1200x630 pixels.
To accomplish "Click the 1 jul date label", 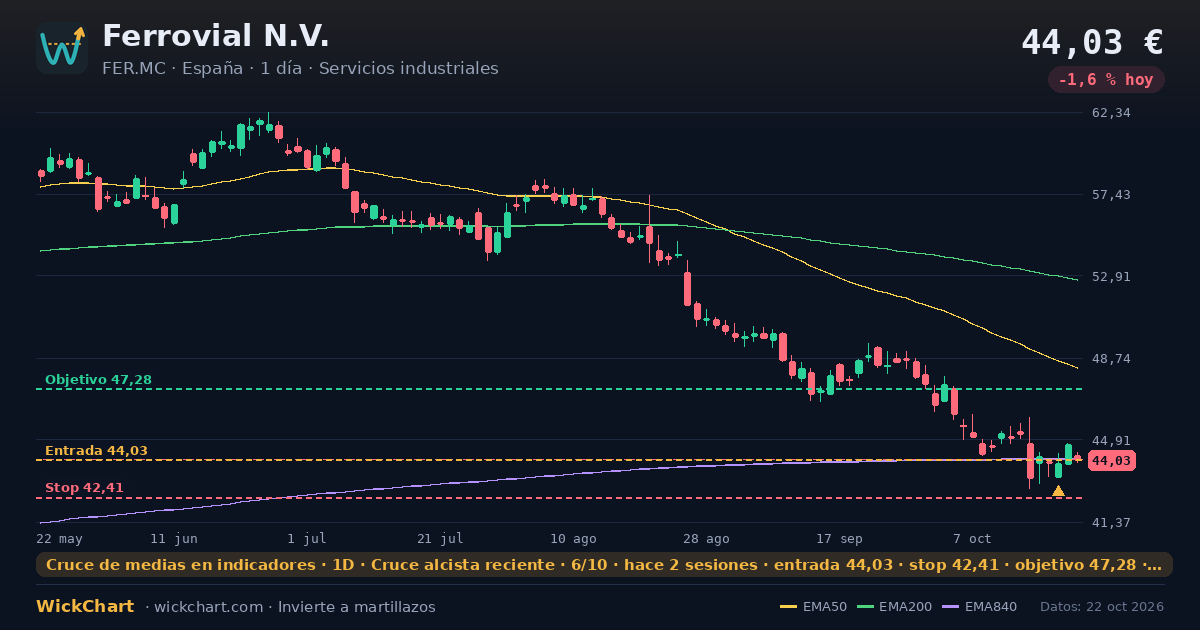I will (x=307, y=539).
